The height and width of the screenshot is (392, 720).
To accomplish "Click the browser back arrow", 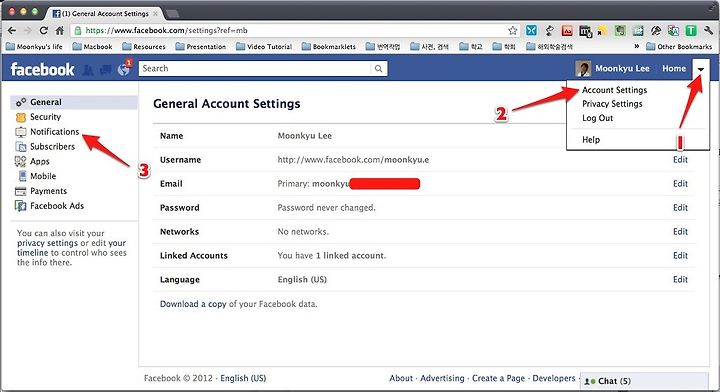I will 12,30.
